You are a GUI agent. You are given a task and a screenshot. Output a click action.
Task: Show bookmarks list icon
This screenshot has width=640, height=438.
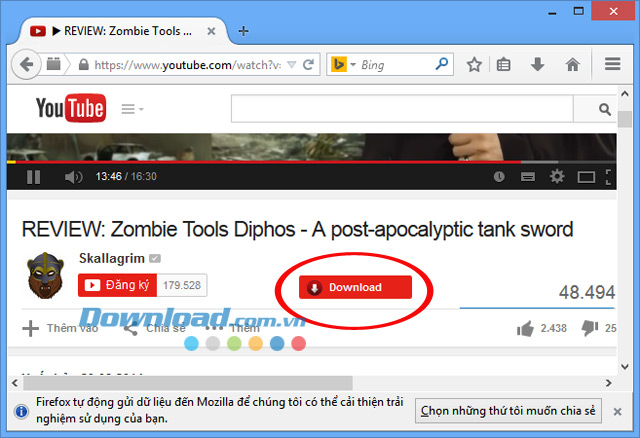tap(503, 64)
